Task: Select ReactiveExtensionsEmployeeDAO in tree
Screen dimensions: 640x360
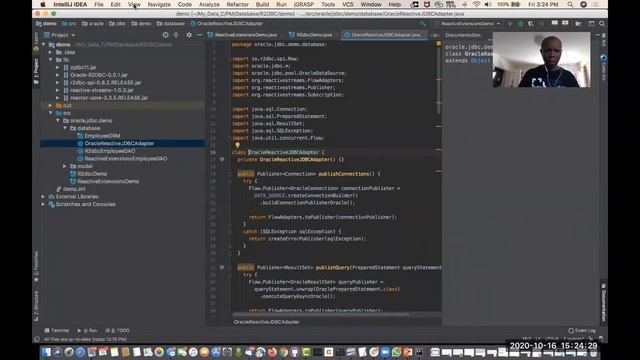Action: pos(125,159)
